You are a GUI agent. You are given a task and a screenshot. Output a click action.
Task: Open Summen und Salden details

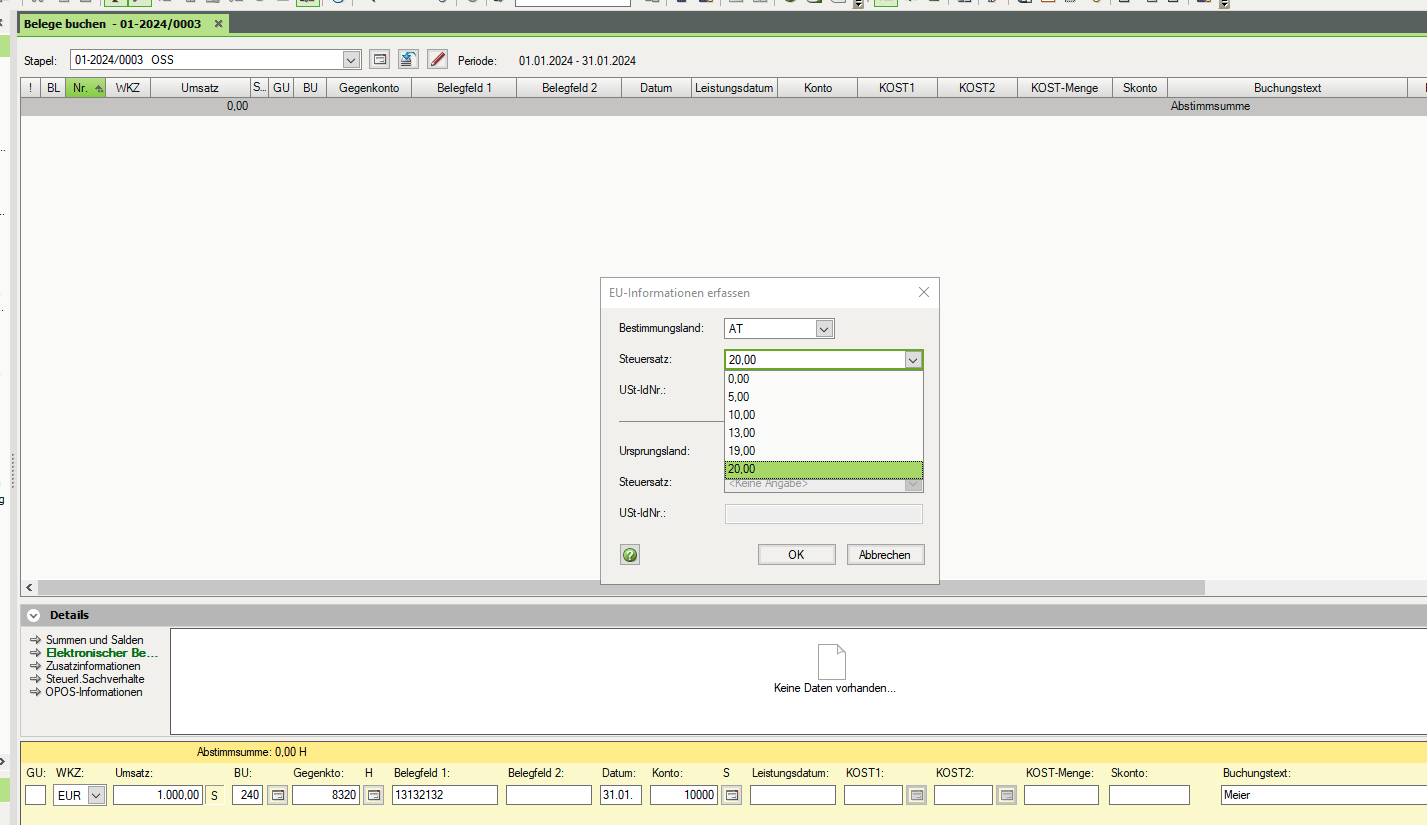(94, 640)
